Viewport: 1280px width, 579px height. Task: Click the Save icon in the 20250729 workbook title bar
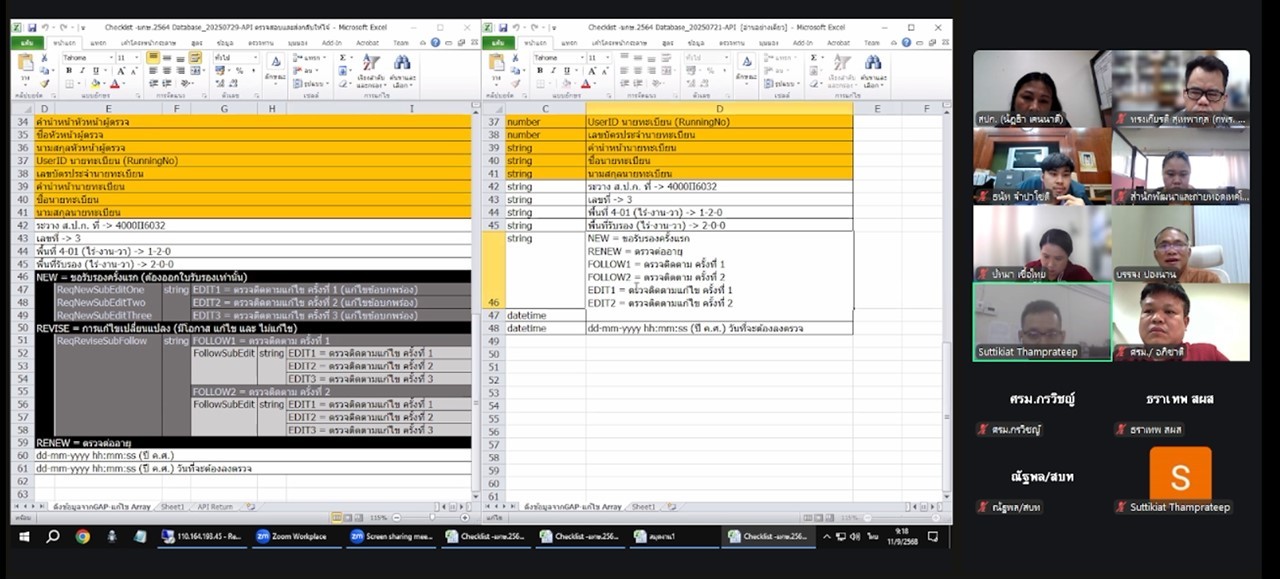tap(32, 28)
